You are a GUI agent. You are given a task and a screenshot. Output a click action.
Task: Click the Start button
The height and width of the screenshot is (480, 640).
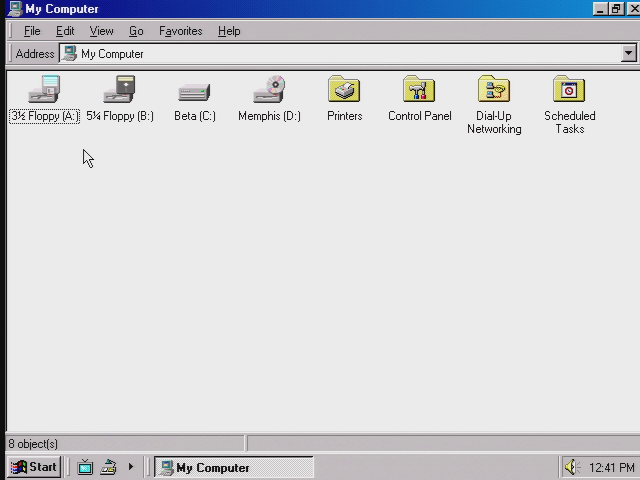click(x=34, y=467)
